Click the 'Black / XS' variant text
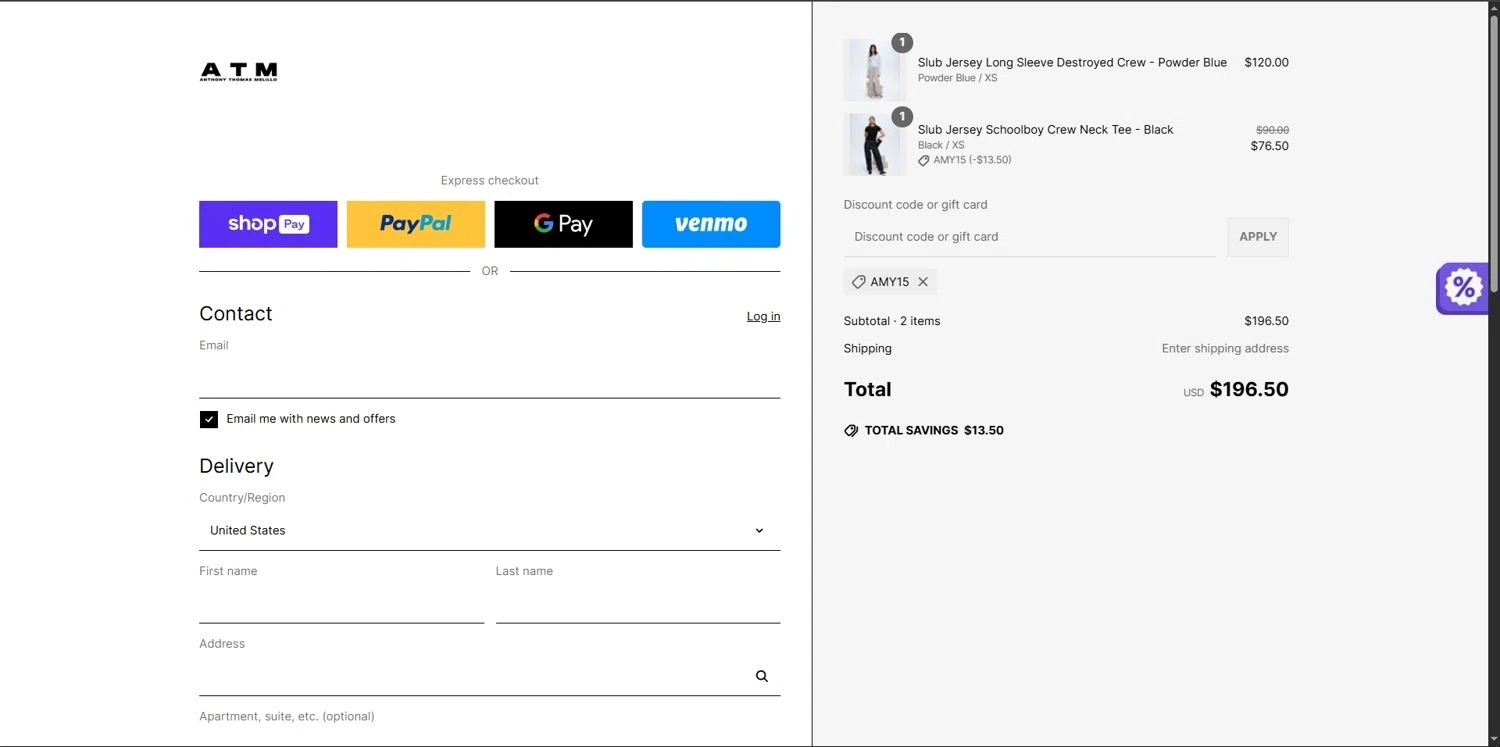Screen dimensions: 1500x747 pos(941,145)
